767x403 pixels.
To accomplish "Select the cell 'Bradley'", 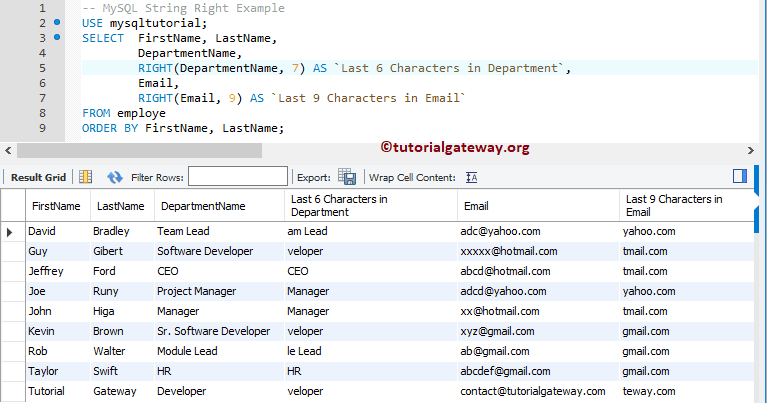I will point(122,231).
